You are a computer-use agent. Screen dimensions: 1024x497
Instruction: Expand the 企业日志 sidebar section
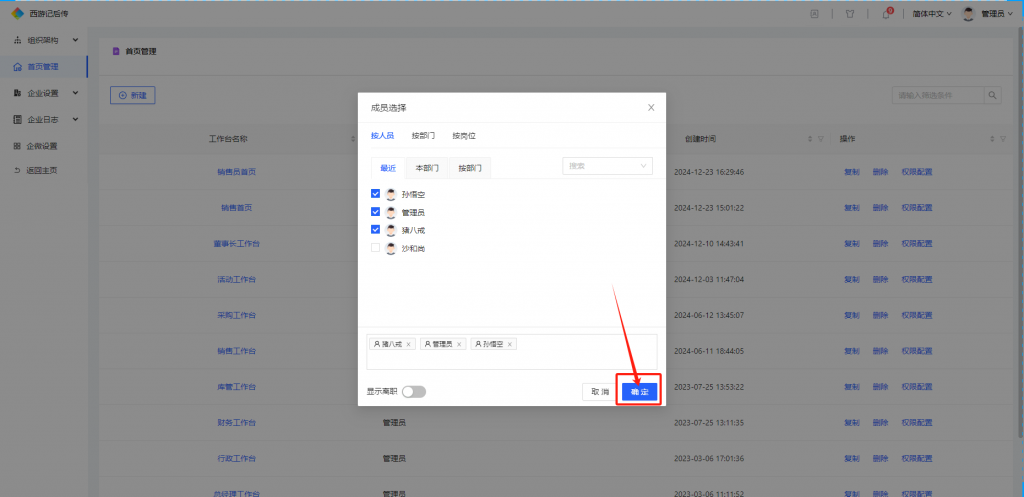pyautogui.click(x=46, y=120)
